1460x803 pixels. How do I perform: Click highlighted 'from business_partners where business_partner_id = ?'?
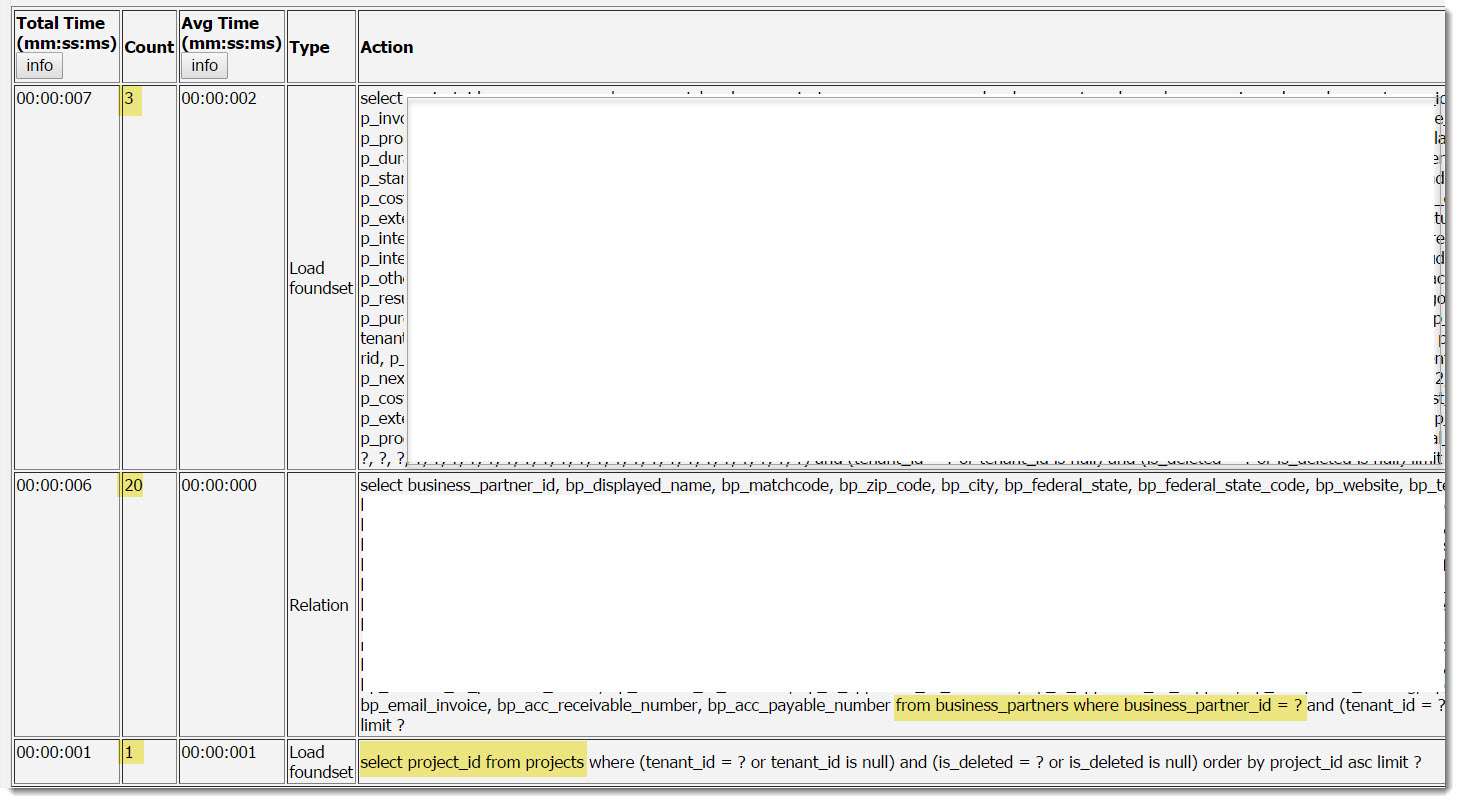1100,706
